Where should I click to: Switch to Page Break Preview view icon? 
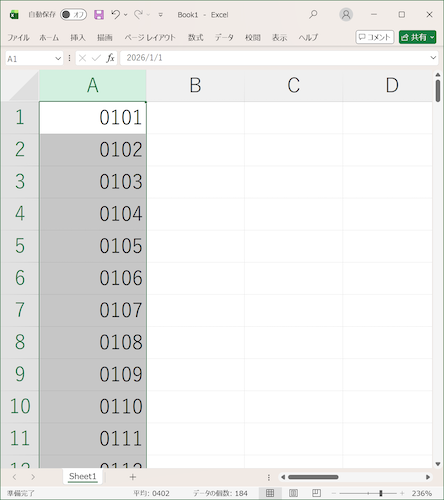[316, 493]
